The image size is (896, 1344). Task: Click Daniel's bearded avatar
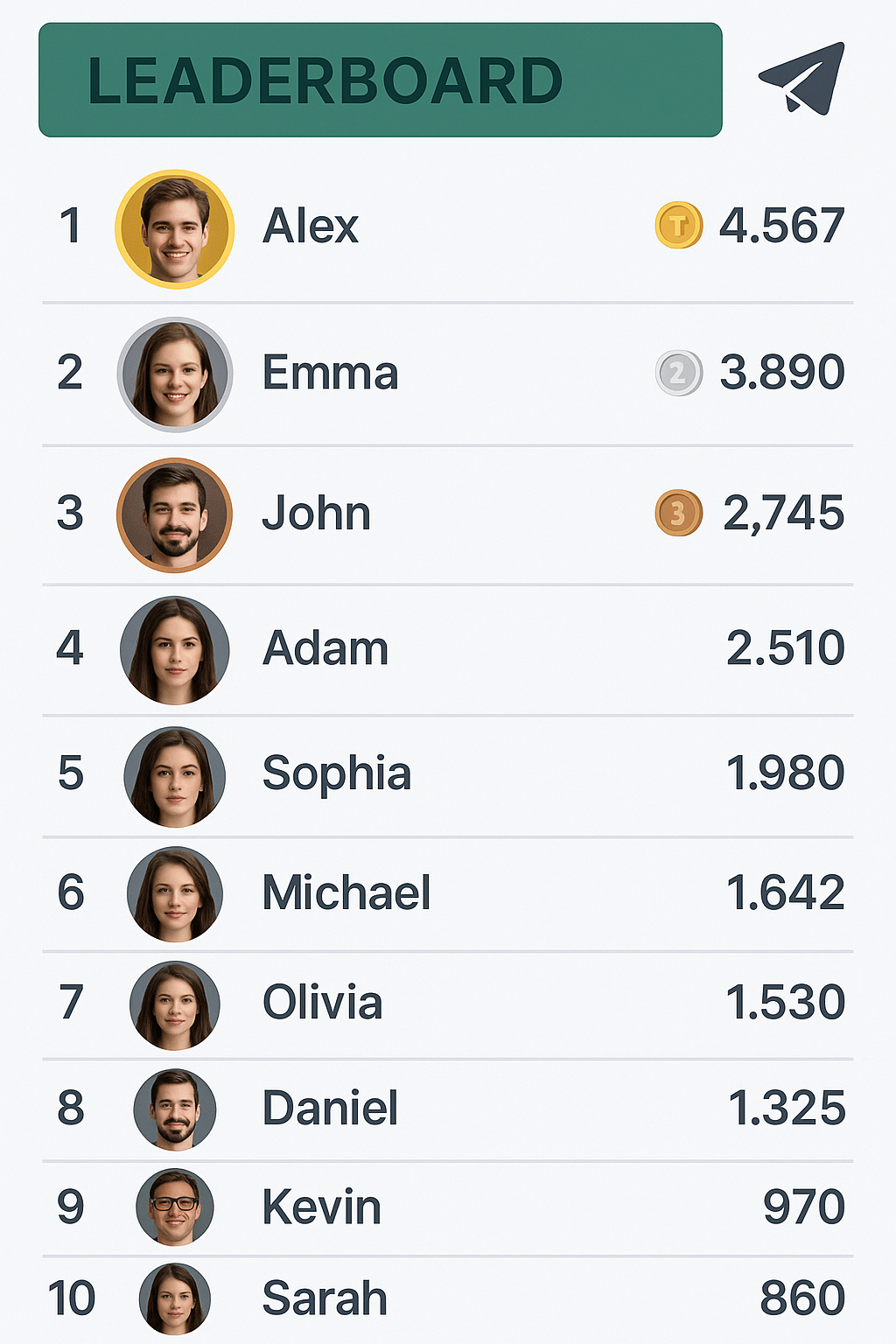[175, 1109]
